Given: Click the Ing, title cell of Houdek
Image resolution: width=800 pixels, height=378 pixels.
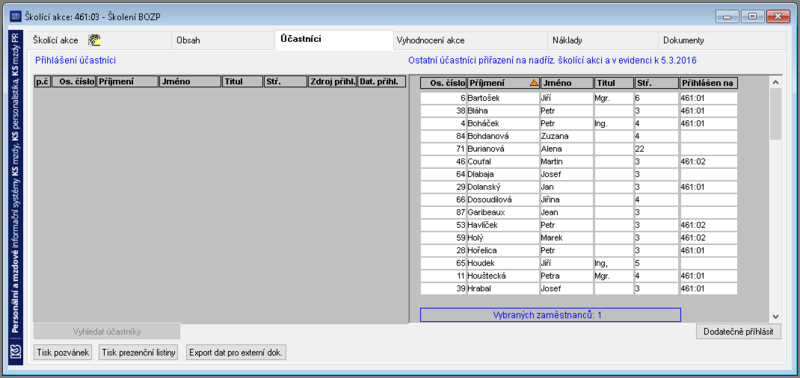Looking at the screenshot, I should click(613, 263).
